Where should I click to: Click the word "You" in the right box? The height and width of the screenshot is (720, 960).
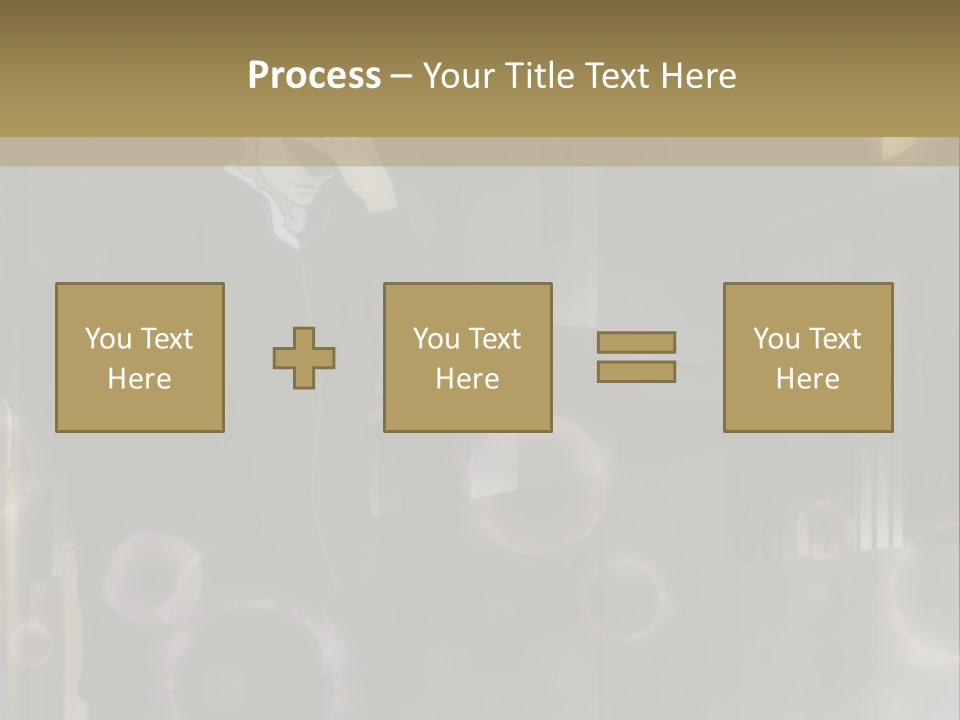coord(777,339)
